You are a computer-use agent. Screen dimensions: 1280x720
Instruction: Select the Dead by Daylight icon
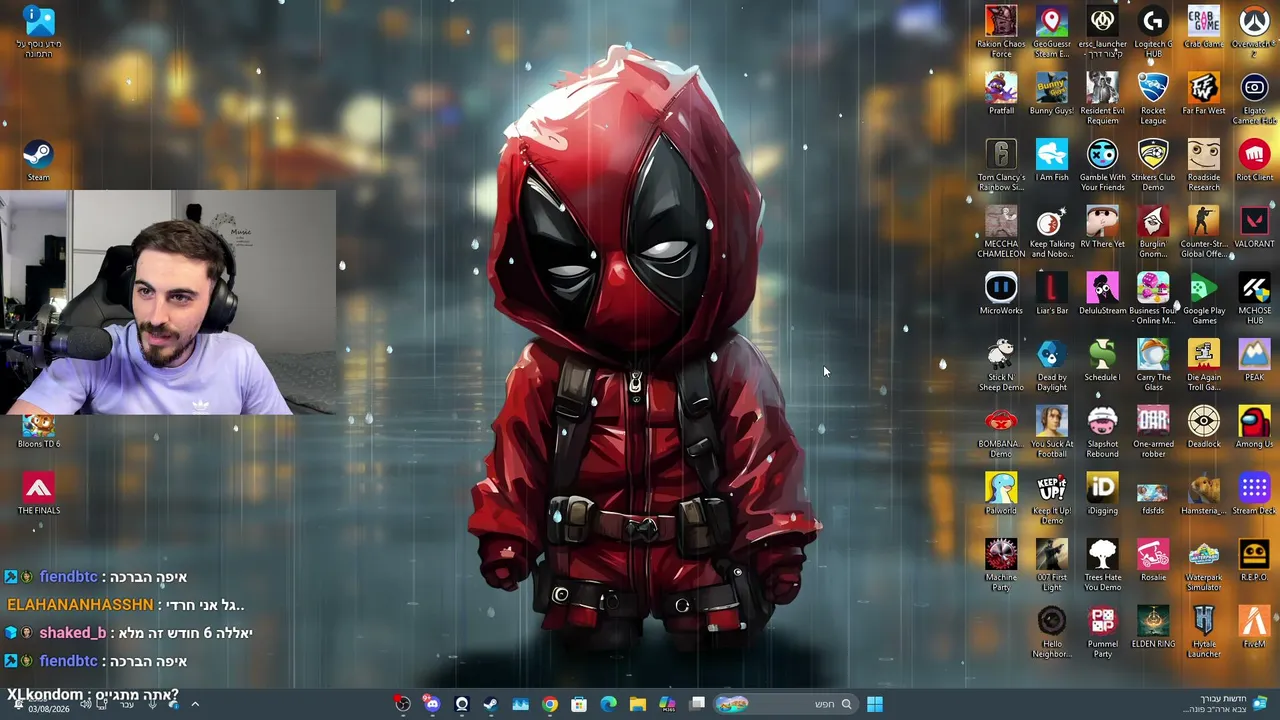pos(1052,365)
